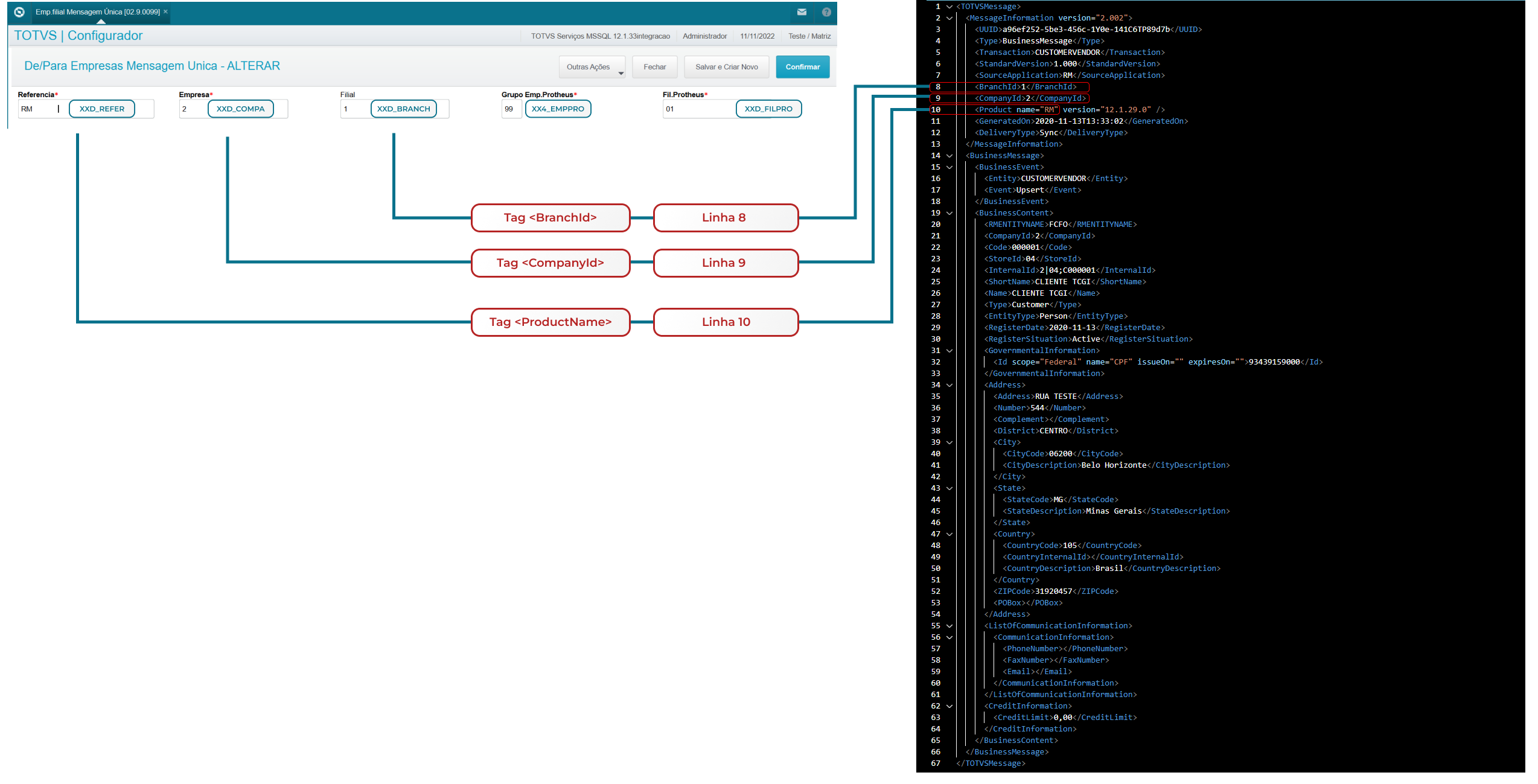This screenshot has width=1538, height=784.
Task: Focus the Empresa input field
Action: [192, 109]
